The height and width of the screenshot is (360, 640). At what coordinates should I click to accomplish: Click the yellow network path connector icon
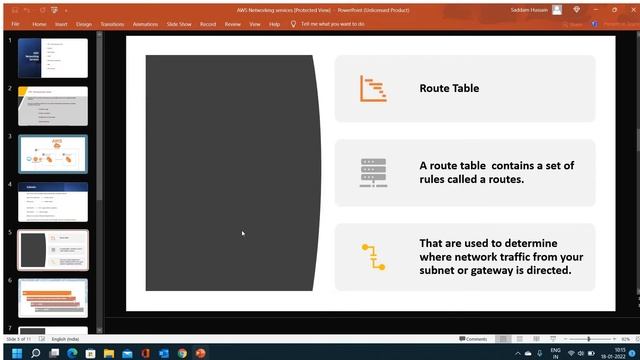tap(373, 257)
